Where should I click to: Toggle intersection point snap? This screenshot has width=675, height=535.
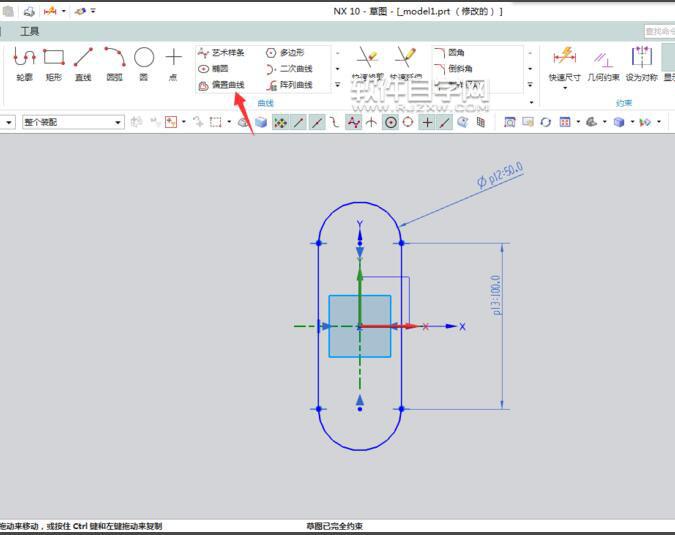(371, 123)
